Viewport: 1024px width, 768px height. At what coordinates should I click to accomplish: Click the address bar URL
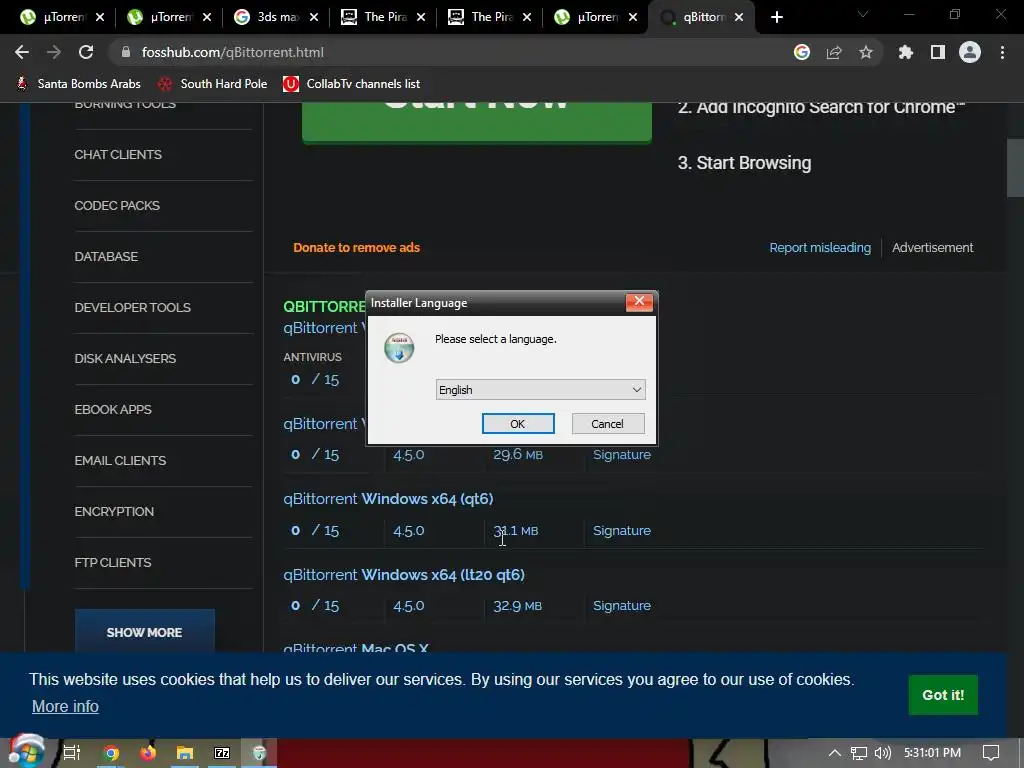click(232, 52)
